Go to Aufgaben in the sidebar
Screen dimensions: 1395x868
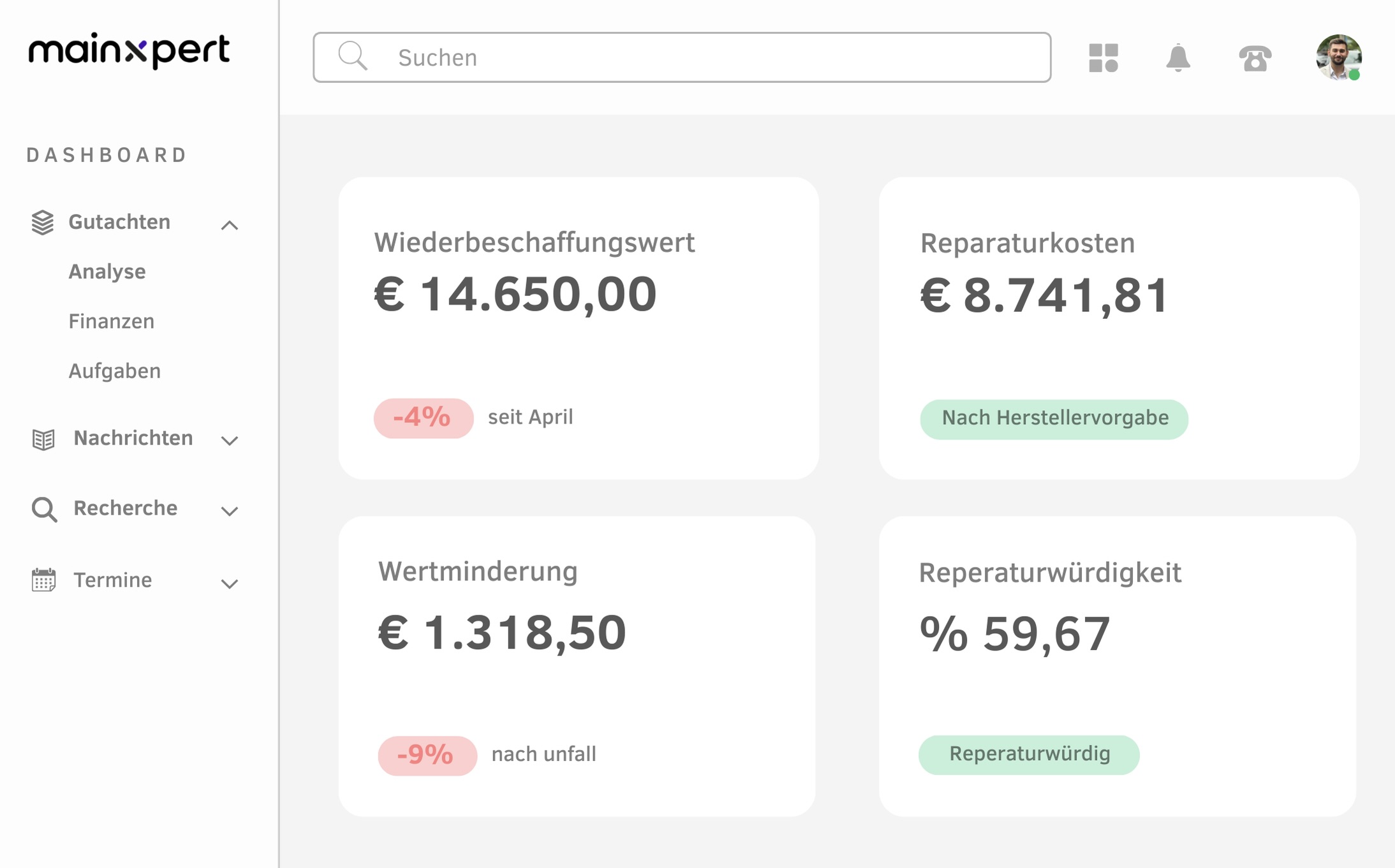tap(115, 371)
